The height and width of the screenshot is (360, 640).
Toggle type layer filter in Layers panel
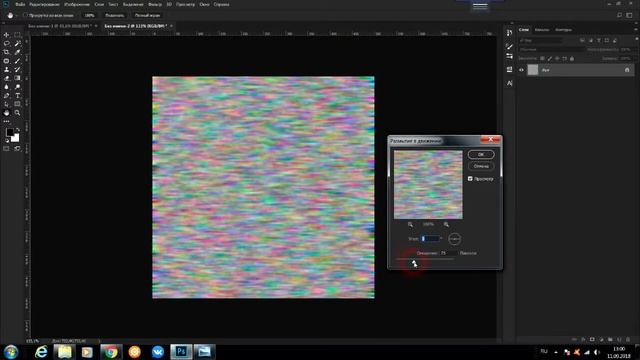point(599,40)
